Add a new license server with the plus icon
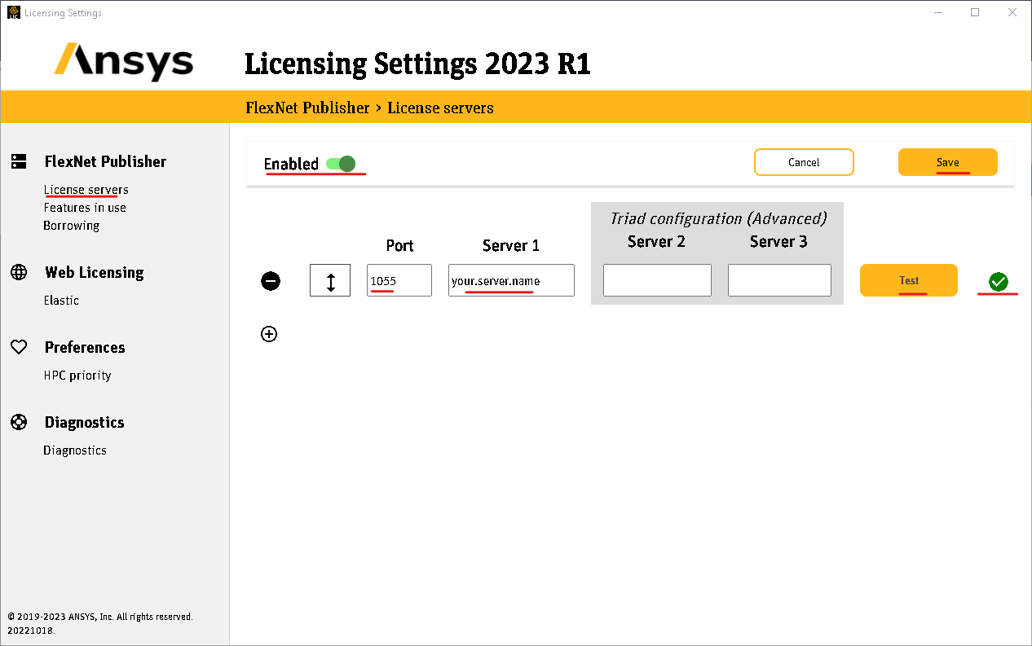1032x646 pixels. (x=269, y=334)
